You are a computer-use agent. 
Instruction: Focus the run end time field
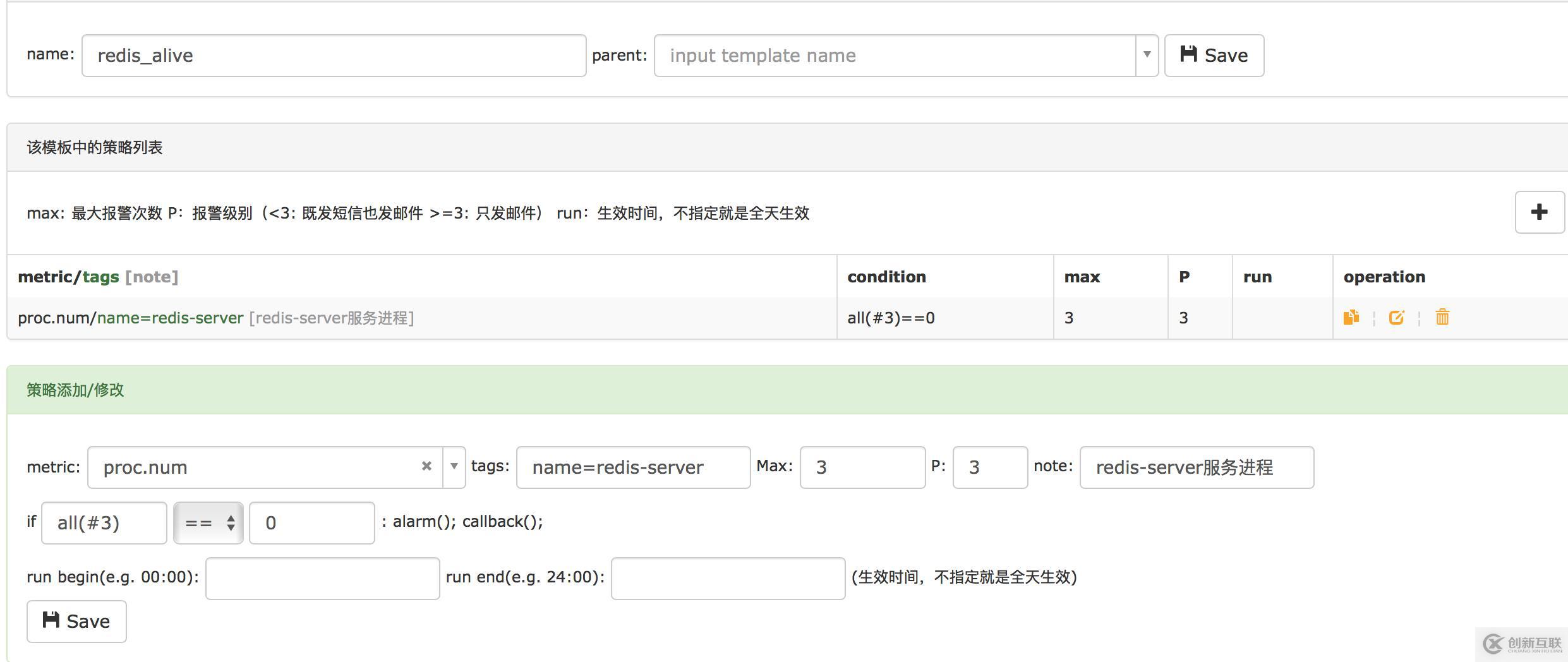728,578
